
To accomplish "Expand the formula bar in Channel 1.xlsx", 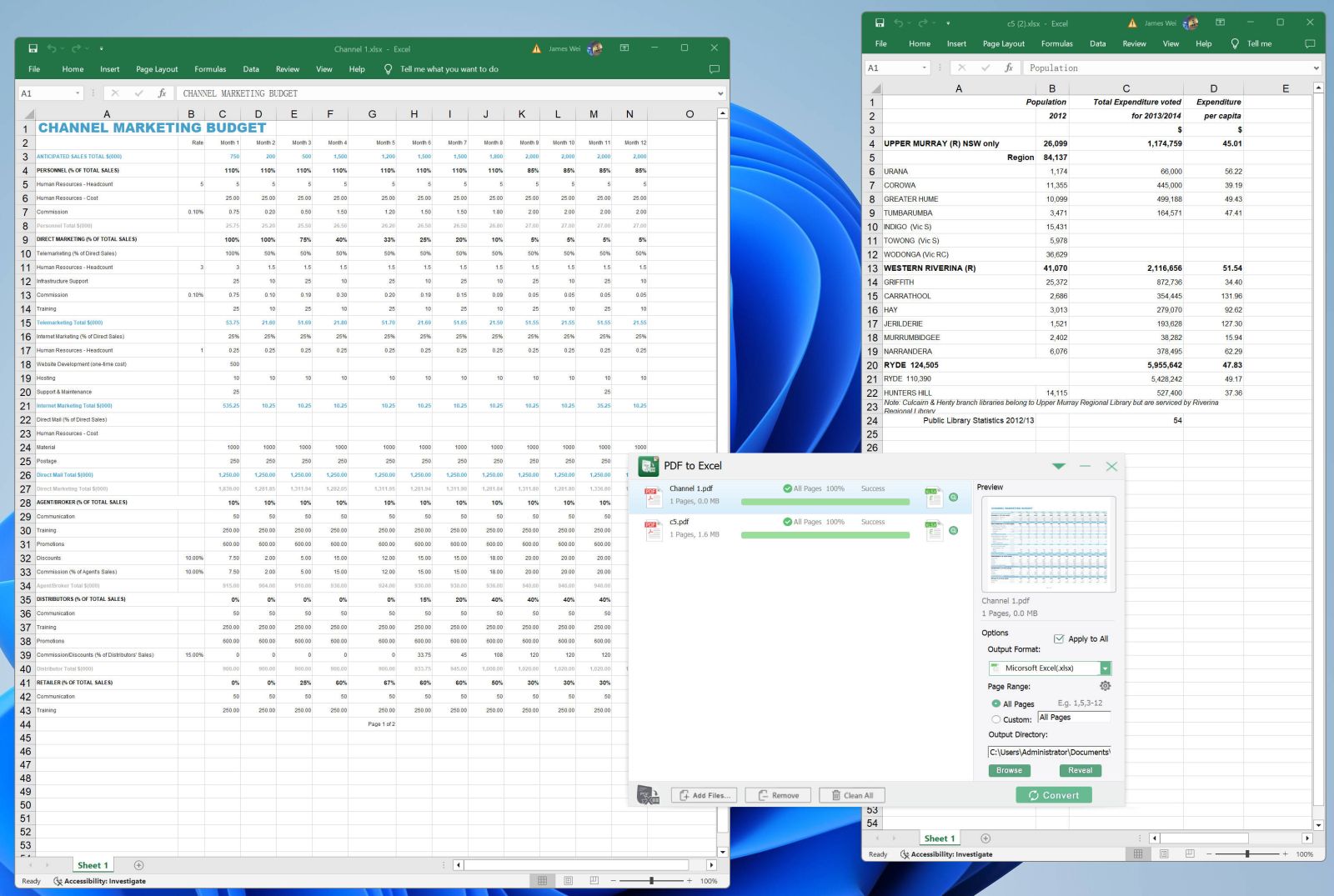I will 720,93.
